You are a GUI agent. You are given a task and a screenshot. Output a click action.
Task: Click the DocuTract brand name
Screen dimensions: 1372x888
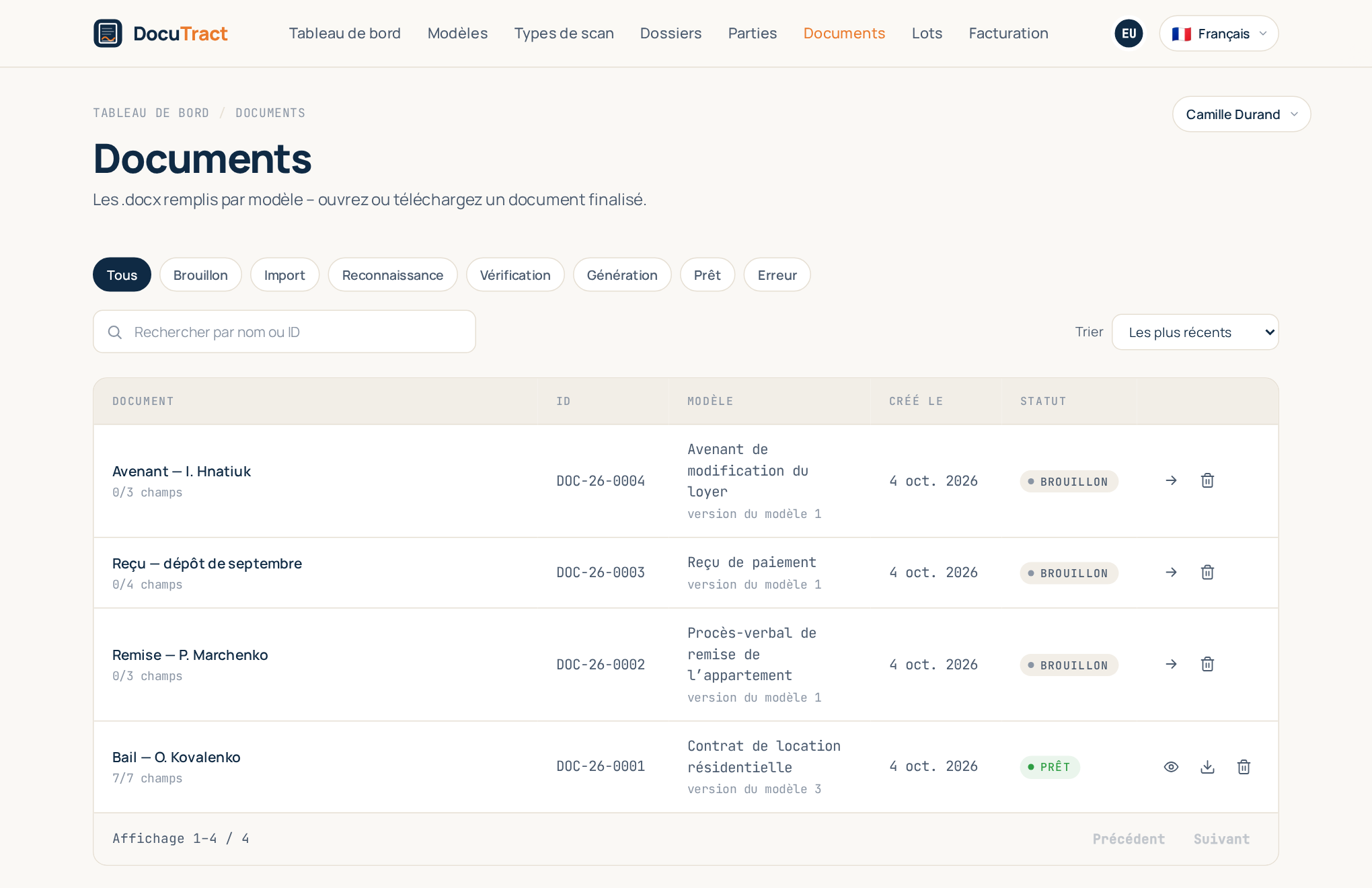click(180, 33)
